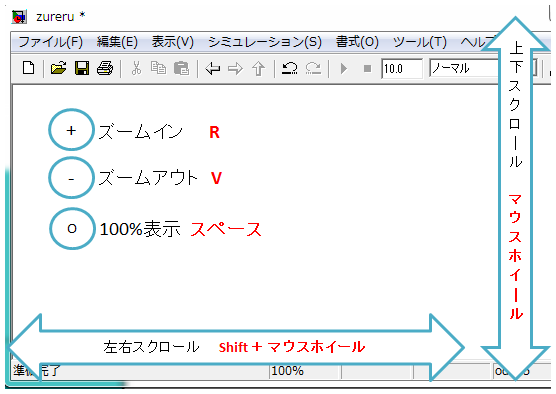Open a file using the folder icon

[59, 68]
